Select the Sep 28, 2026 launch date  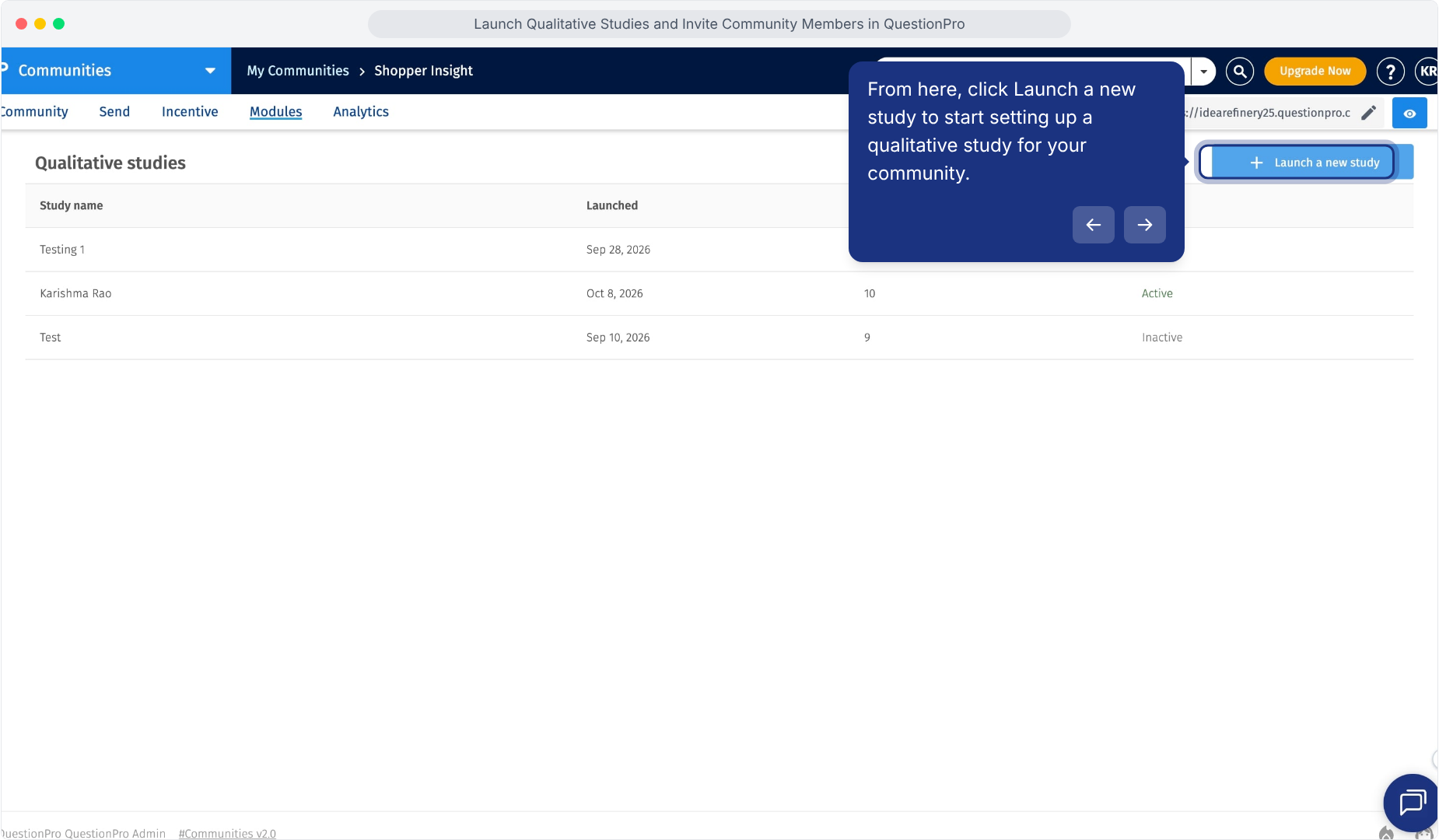point(618,250)
